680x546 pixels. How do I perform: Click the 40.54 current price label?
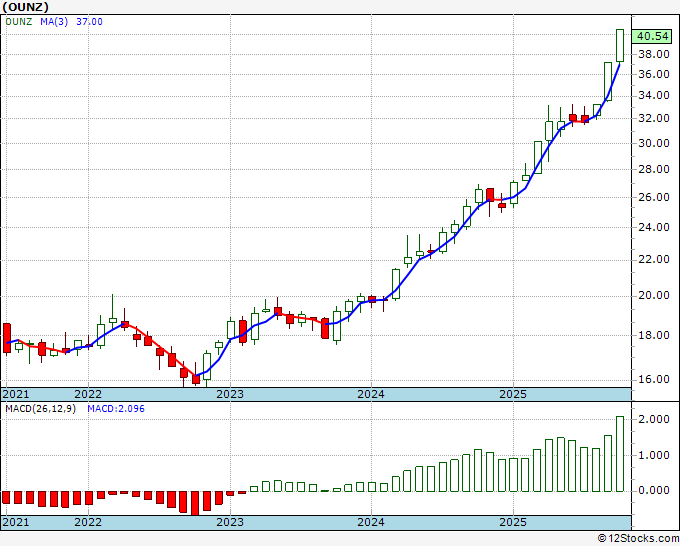coord(652,36)
